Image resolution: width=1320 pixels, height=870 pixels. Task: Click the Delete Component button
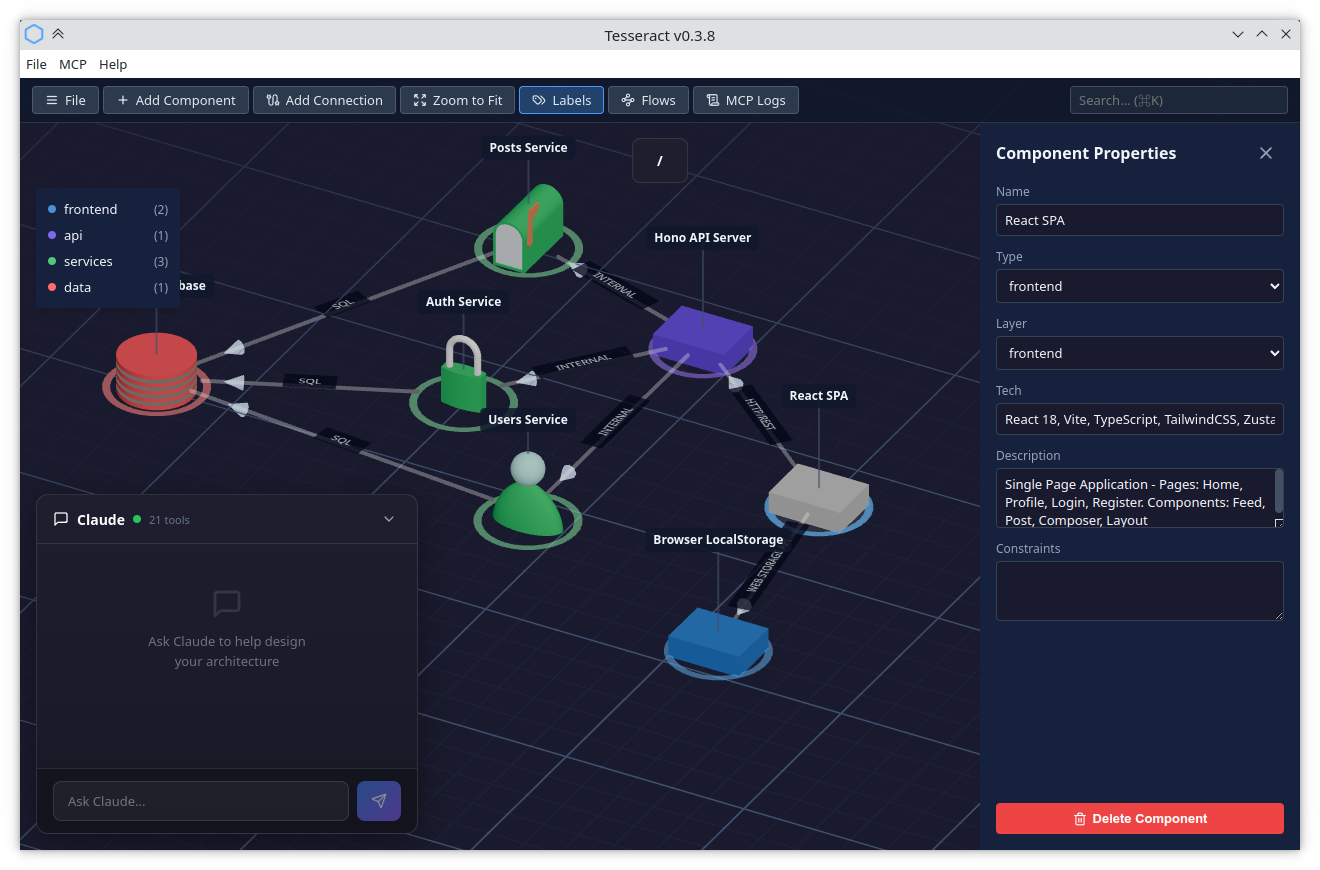1139,818
